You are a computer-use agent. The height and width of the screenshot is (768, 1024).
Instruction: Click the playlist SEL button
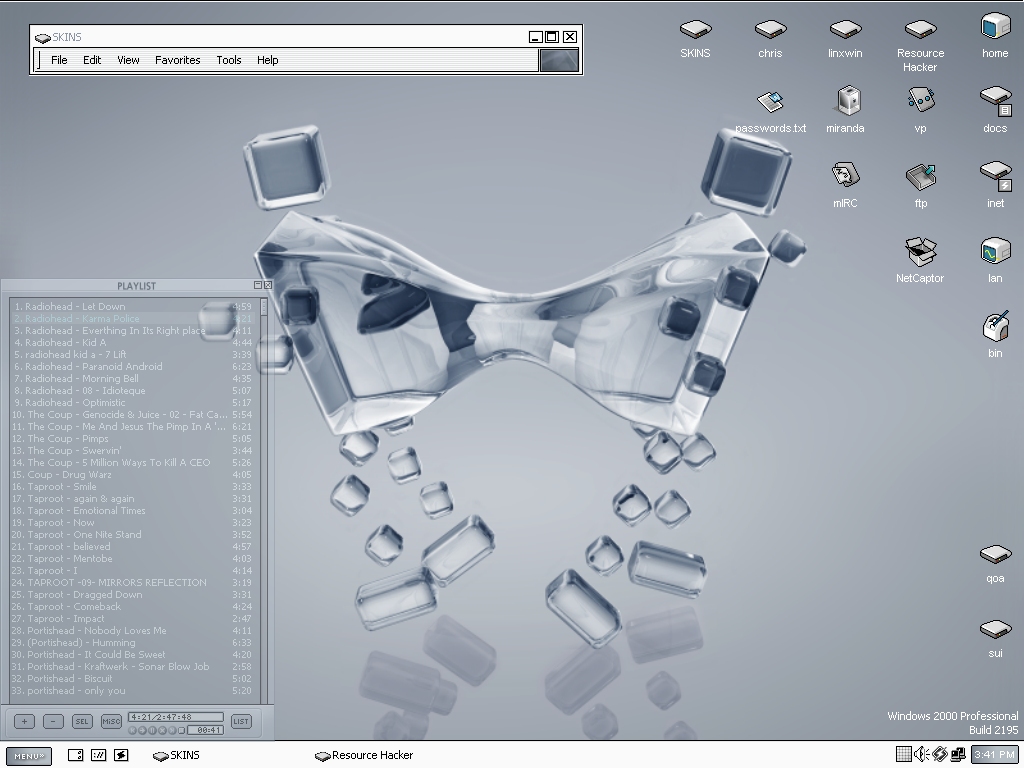click(x=82, y=721)
